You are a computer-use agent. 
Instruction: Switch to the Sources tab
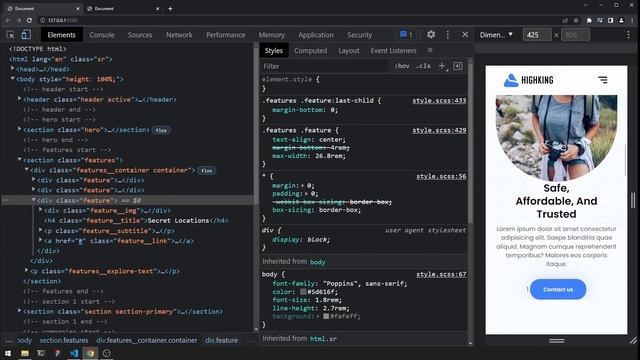pyautogui.click(x=140, y=35)
